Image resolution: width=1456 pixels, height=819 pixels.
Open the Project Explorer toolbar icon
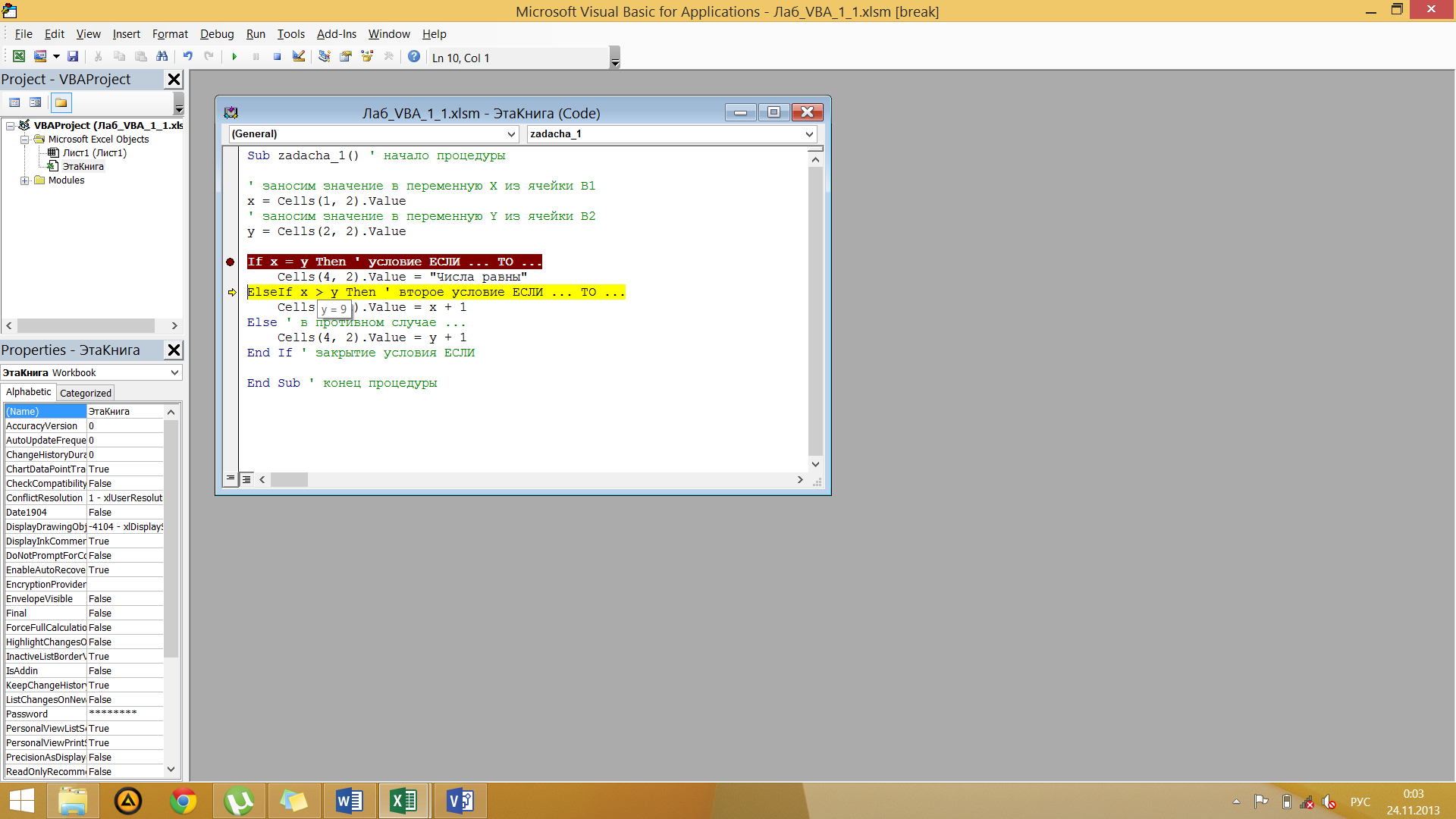click(325, 56)
